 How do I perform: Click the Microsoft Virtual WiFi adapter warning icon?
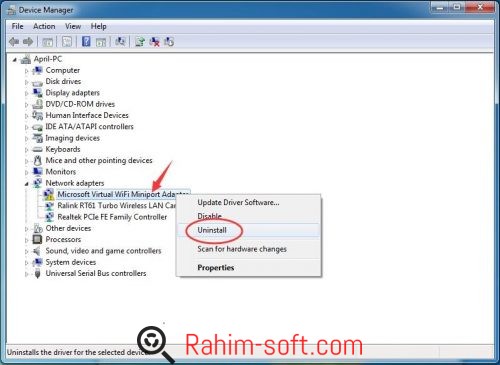49,194
